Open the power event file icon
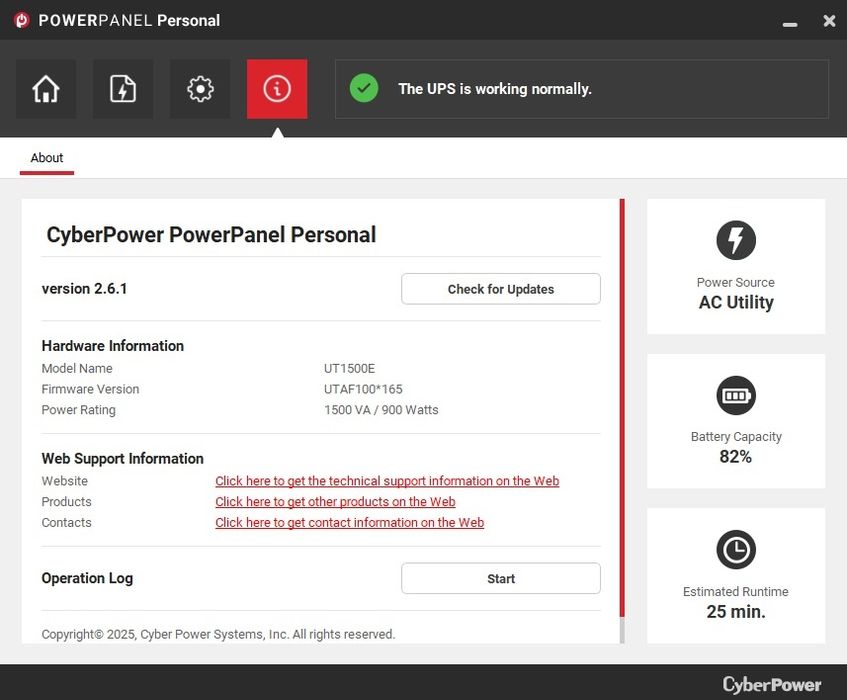 pyautogui.click(x=123, y=89)
